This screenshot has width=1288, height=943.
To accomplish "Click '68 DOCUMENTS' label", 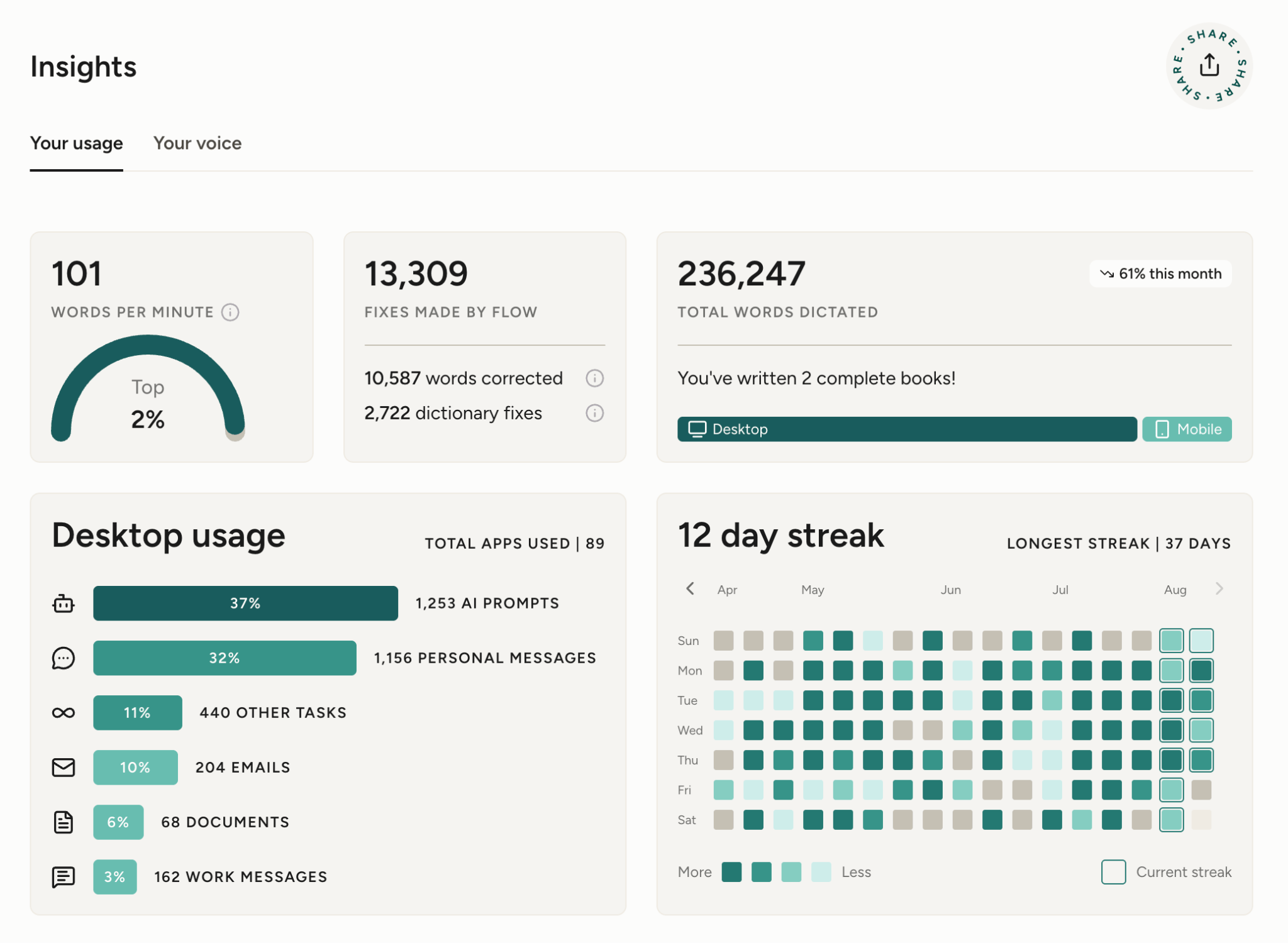I will click(225, 822).
